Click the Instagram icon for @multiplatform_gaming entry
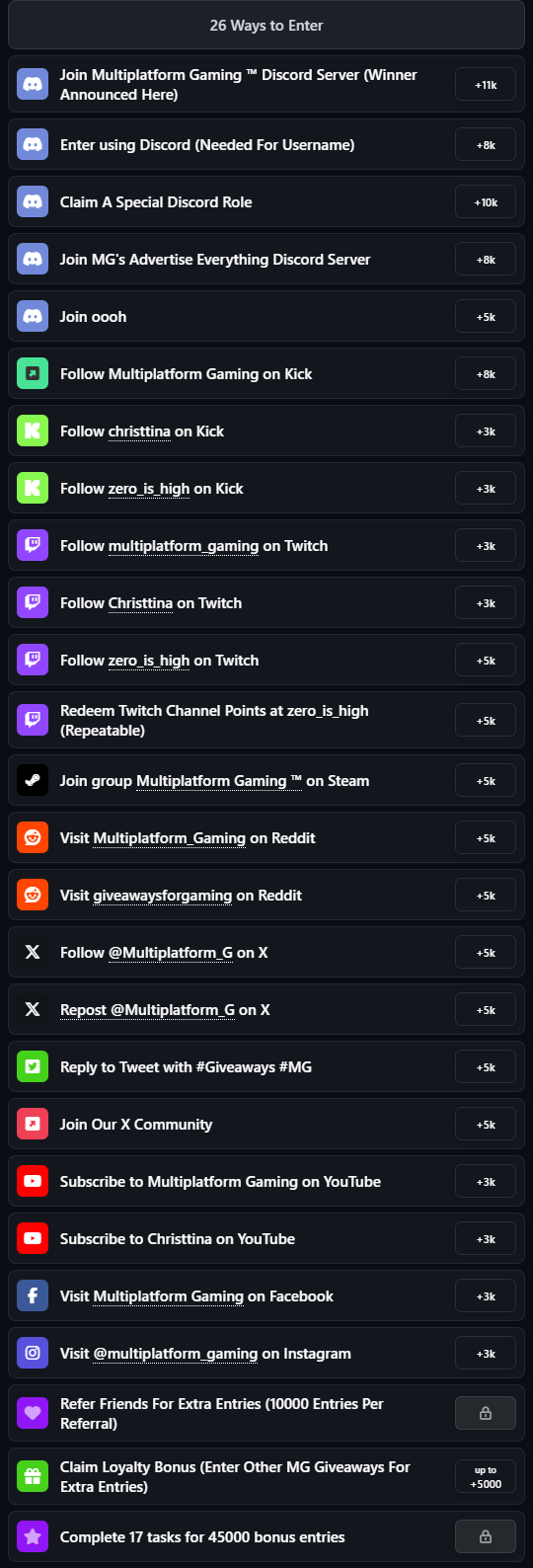The width and height of the screenshot is (533, 1568). (33, 1354)
